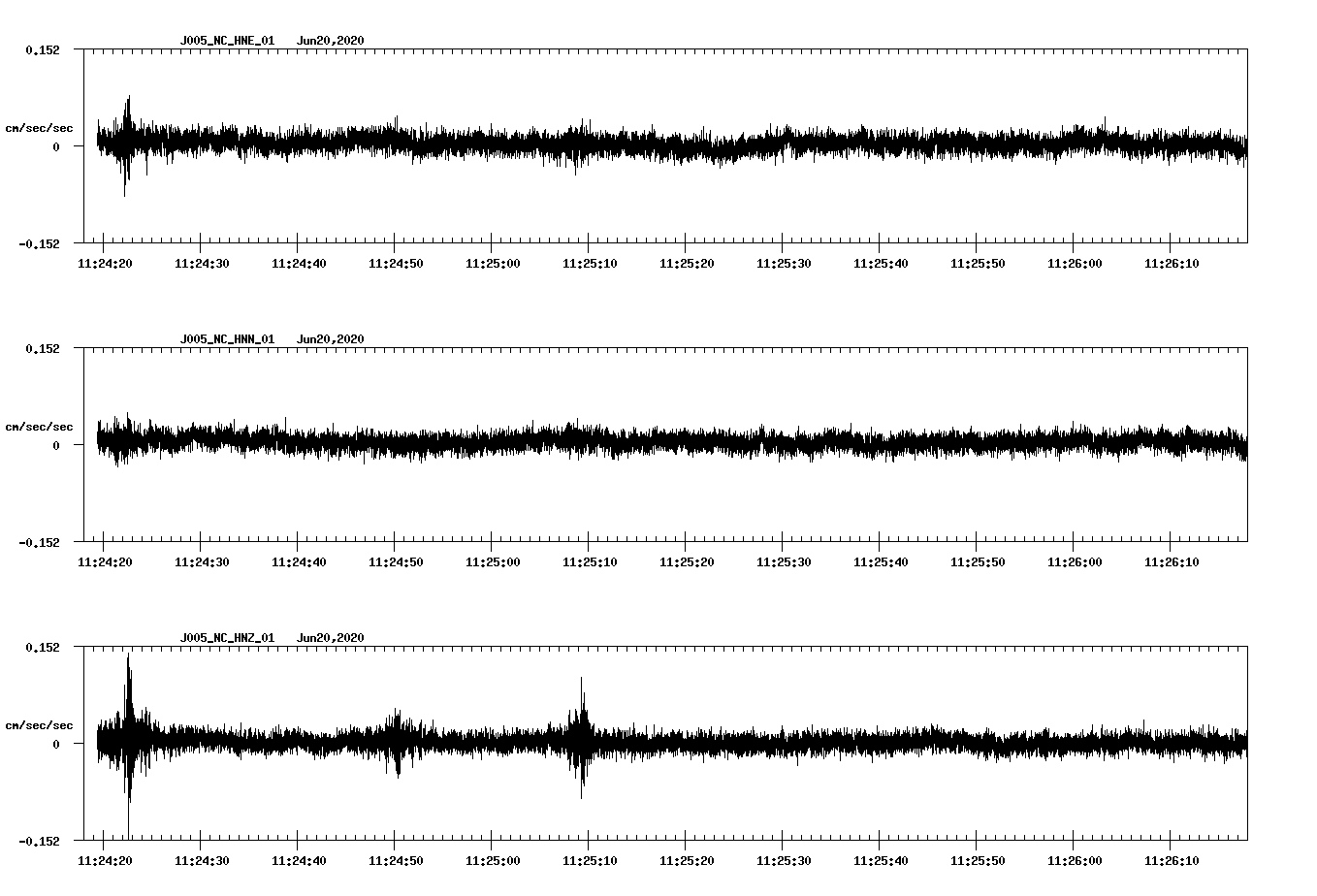Click the 11:25:00 time label on HNE axis
The width and height of the screenshot is (1317, 896).
(x=493, y=264)
